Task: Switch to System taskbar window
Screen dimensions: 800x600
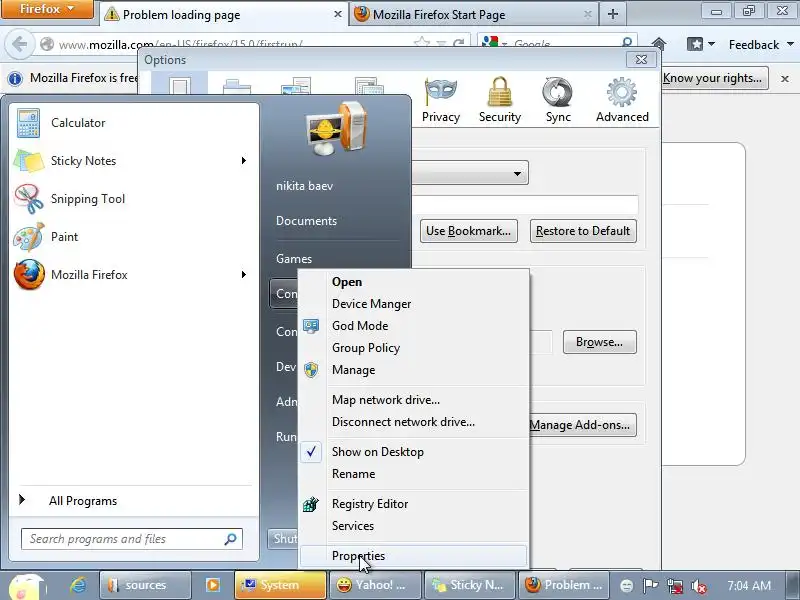Action: (x=280, y=585)
